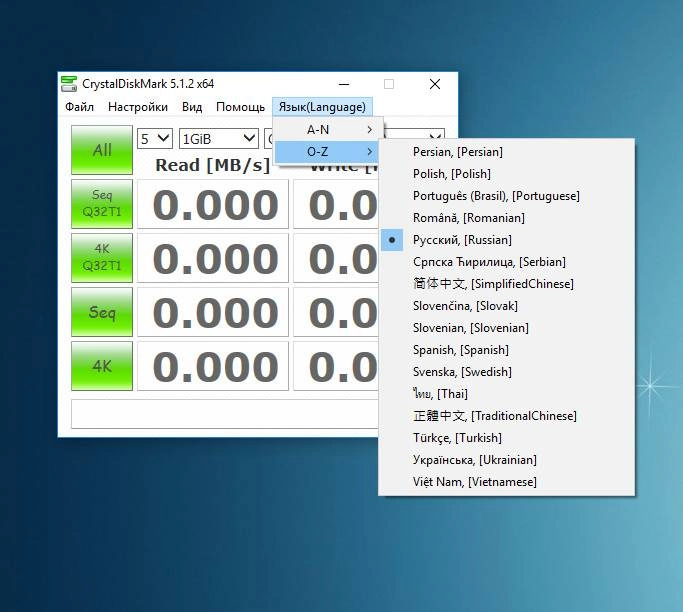Click the Seq read result 0.000

pos(213,312)
